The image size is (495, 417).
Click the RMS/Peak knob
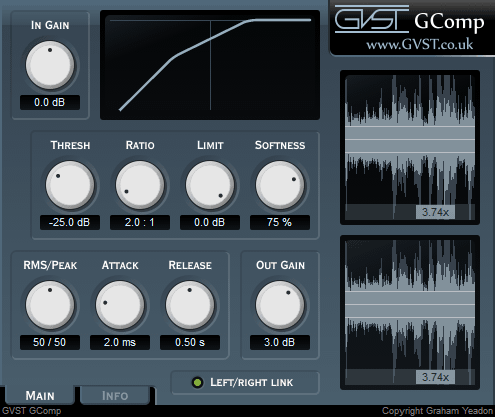pos(50,305)
